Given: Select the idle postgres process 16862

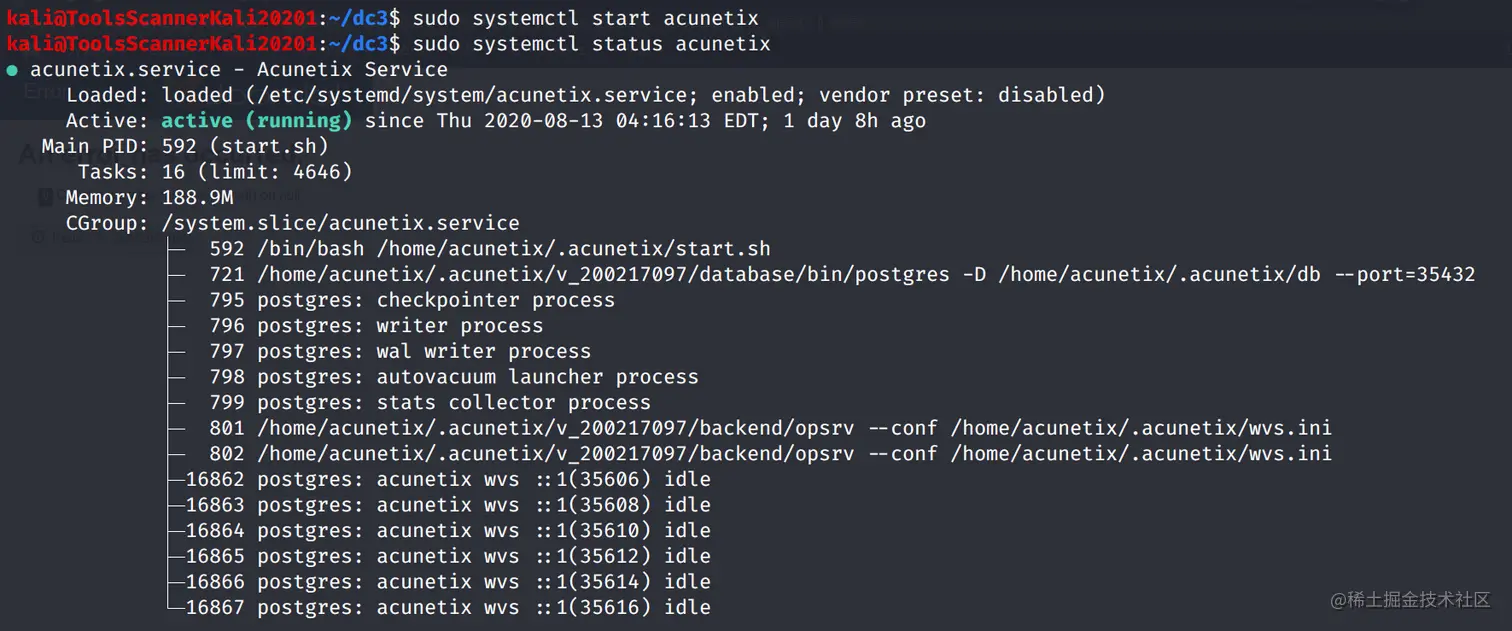Looking at the screenshot, I should pos(448,479).
